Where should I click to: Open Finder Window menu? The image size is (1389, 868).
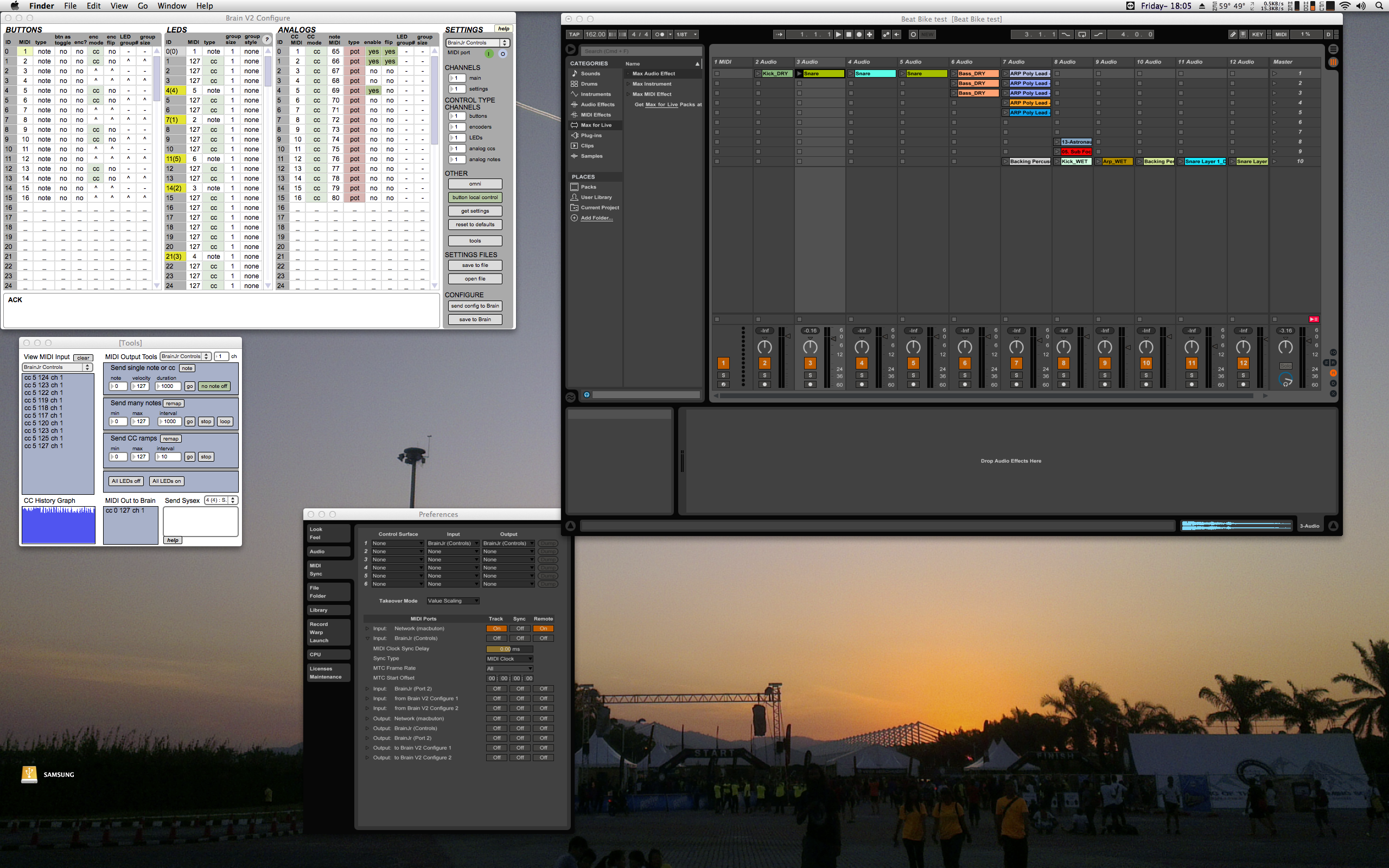[x=171, y=6]
